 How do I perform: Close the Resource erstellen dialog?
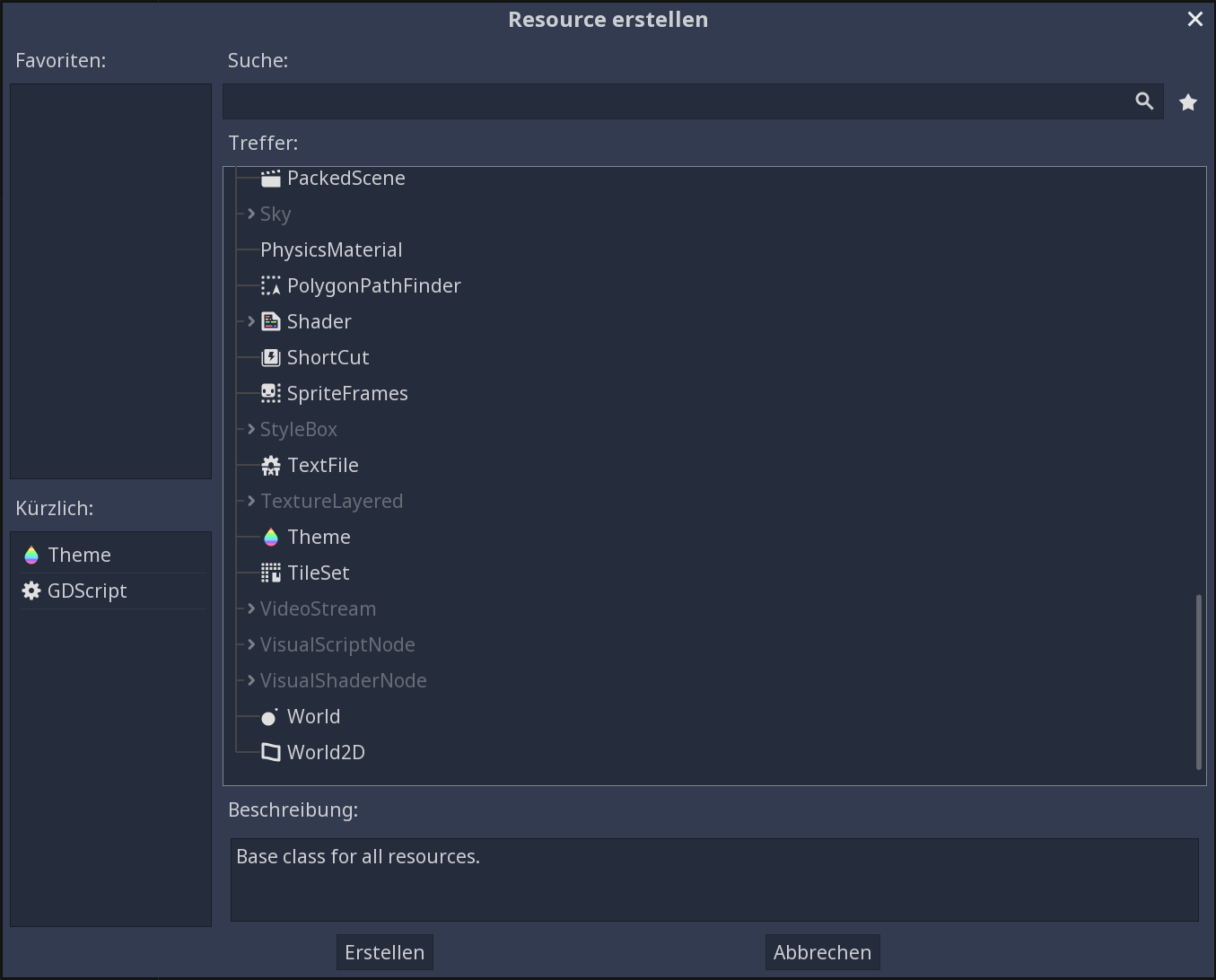[1195, 19]
